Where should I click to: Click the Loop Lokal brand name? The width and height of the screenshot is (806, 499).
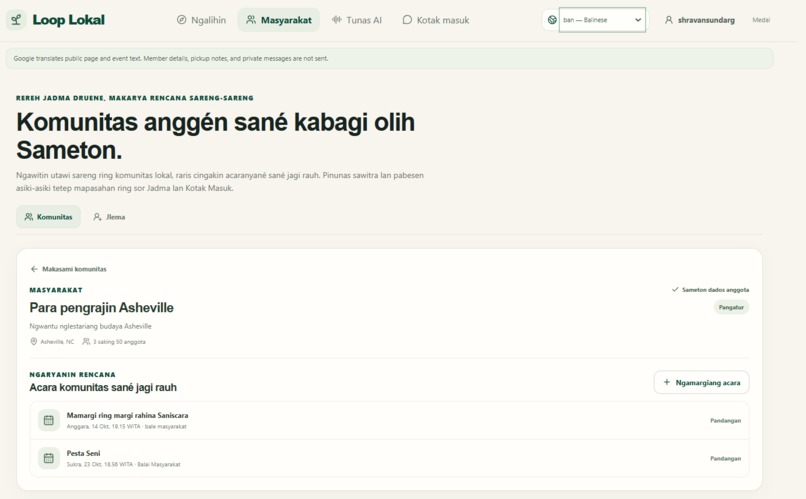click(68, 20)
